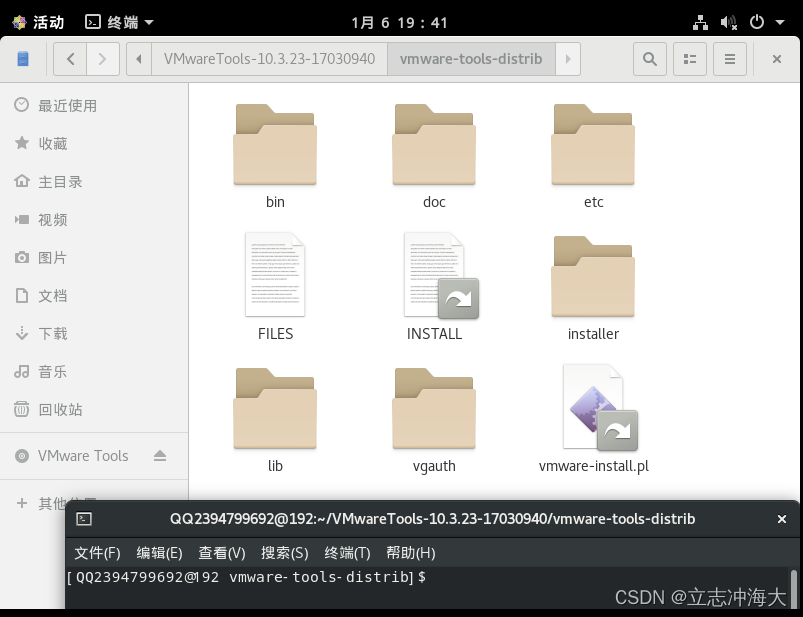Open the 查看(V) terminal menu
Screen dimensions: 803x617
click(222, 552)
